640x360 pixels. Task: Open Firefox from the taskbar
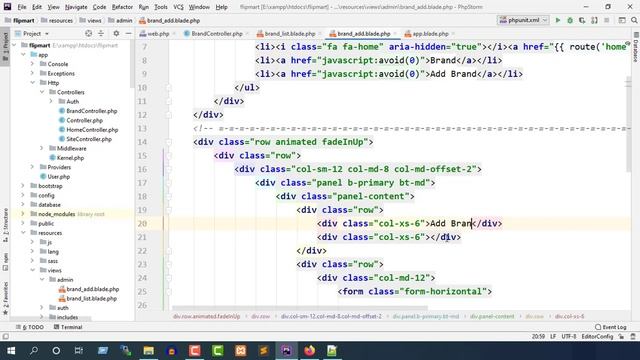(309, 351)
